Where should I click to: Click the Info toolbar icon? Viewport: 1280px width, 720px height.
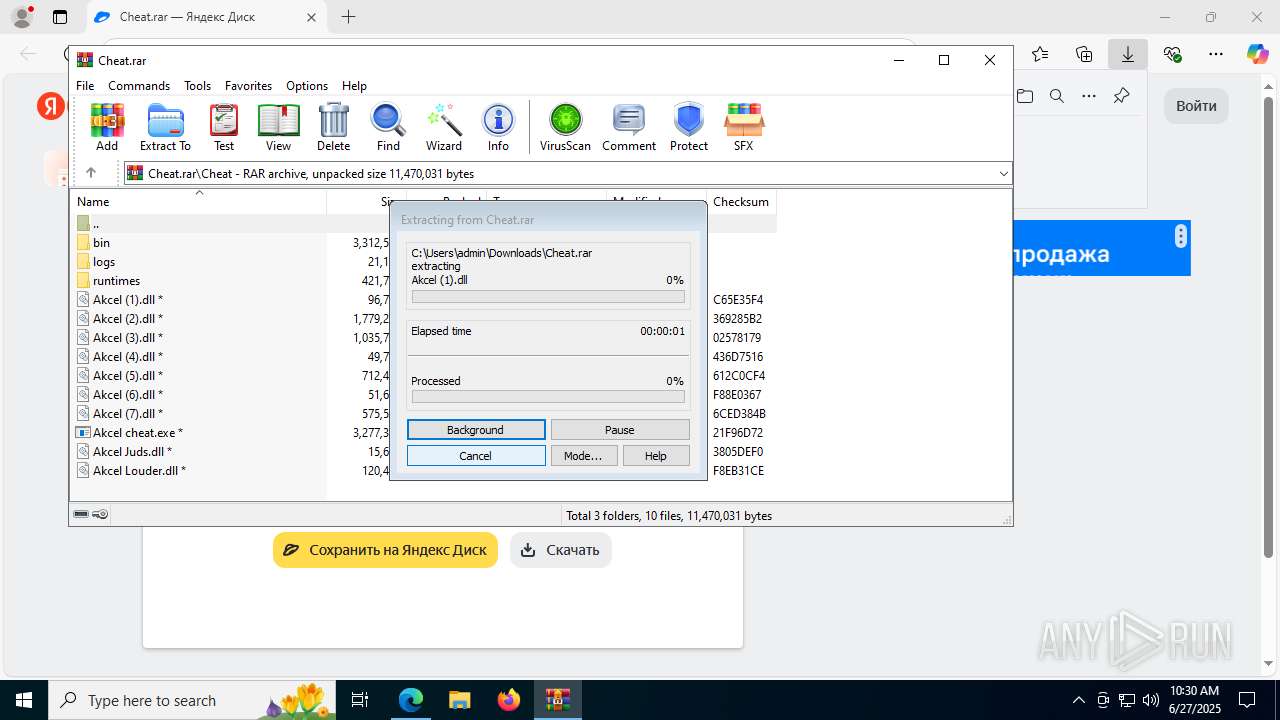point(498,127)
